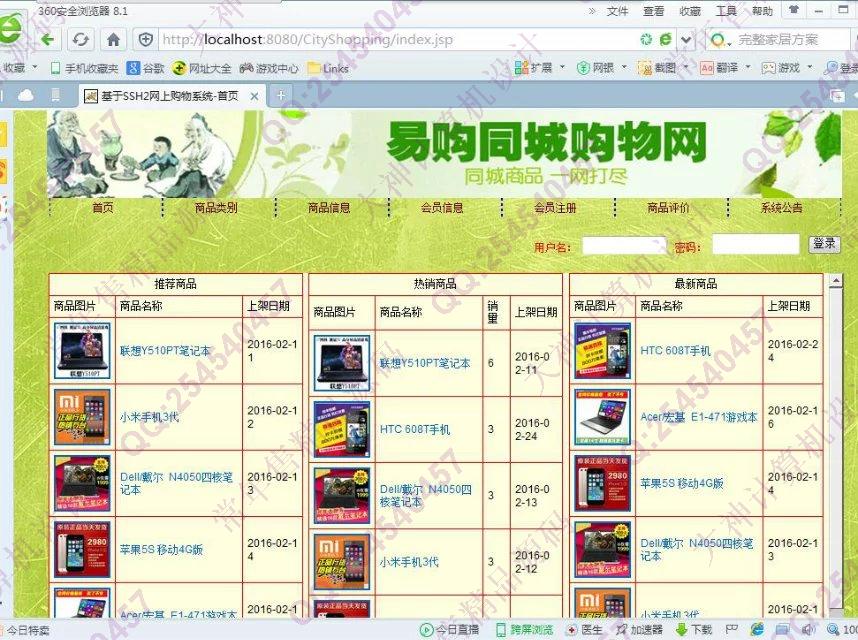Open 联想Y510PT笔记本 link in 推荐商品
This screenshot has width=858, height=640.
[x=165, y=351]
